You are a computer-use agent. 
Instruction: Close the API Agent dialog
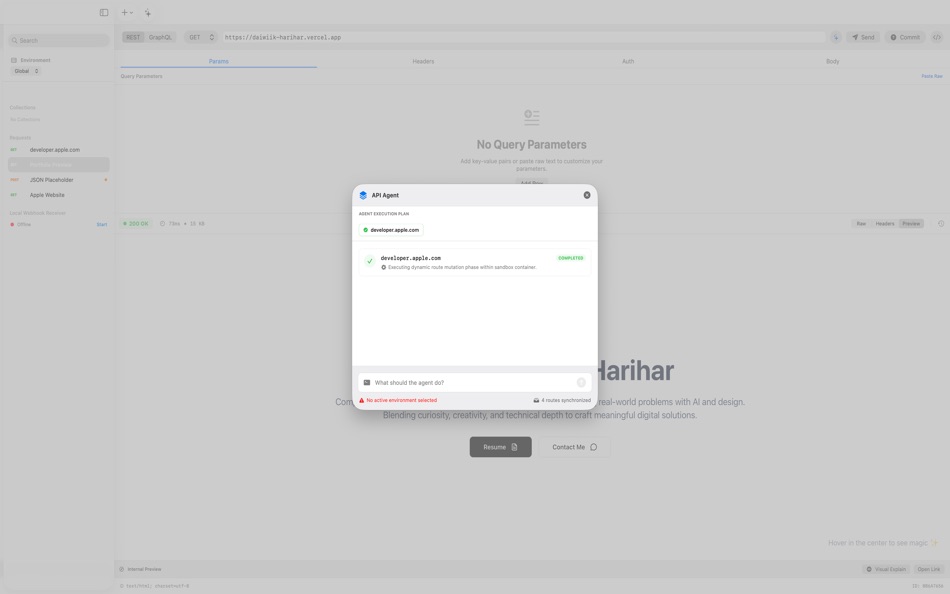coord(586,195)
